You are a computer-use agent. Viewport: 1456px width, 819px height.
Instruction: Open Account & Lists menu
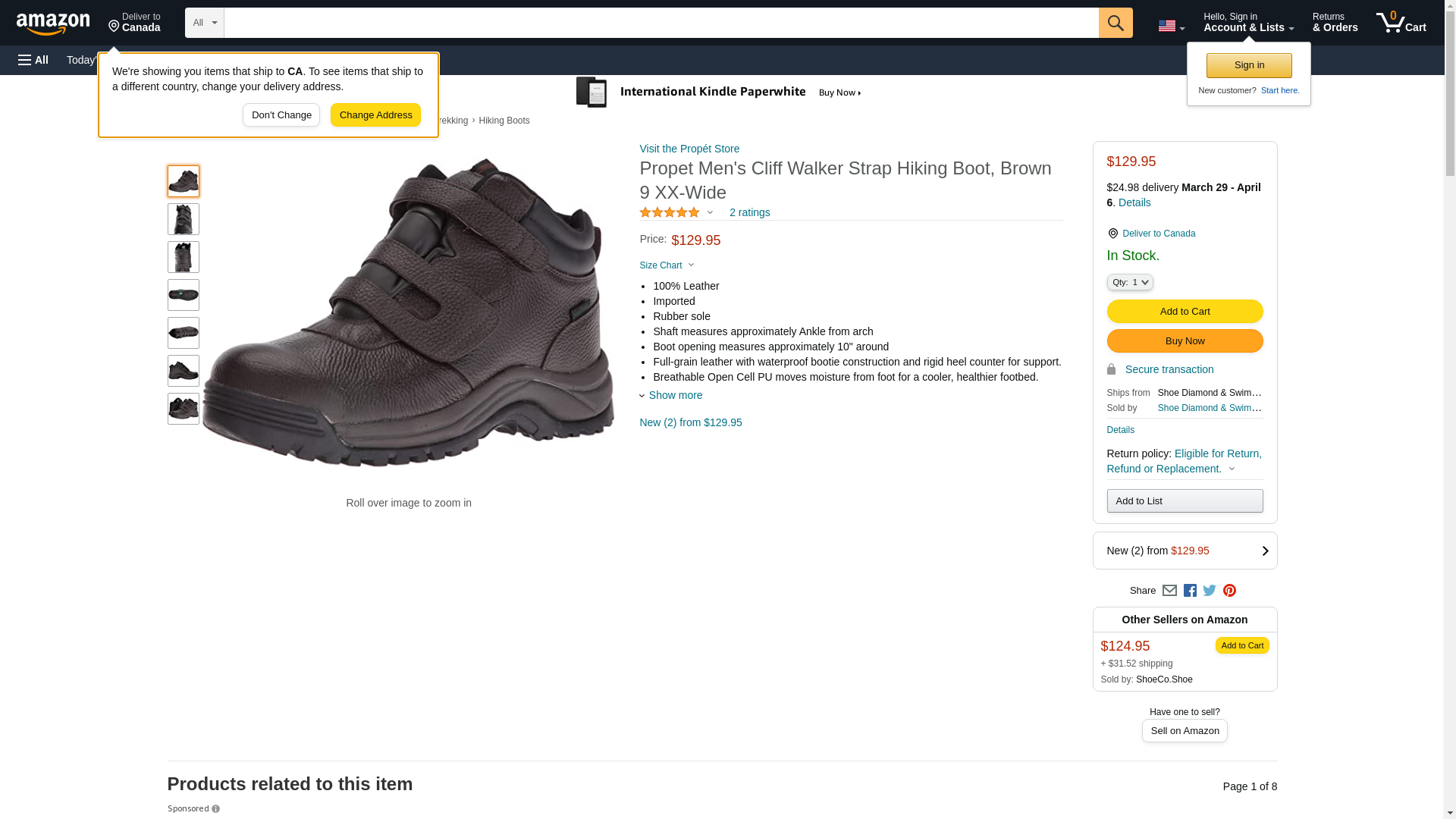pos(1248,23)
